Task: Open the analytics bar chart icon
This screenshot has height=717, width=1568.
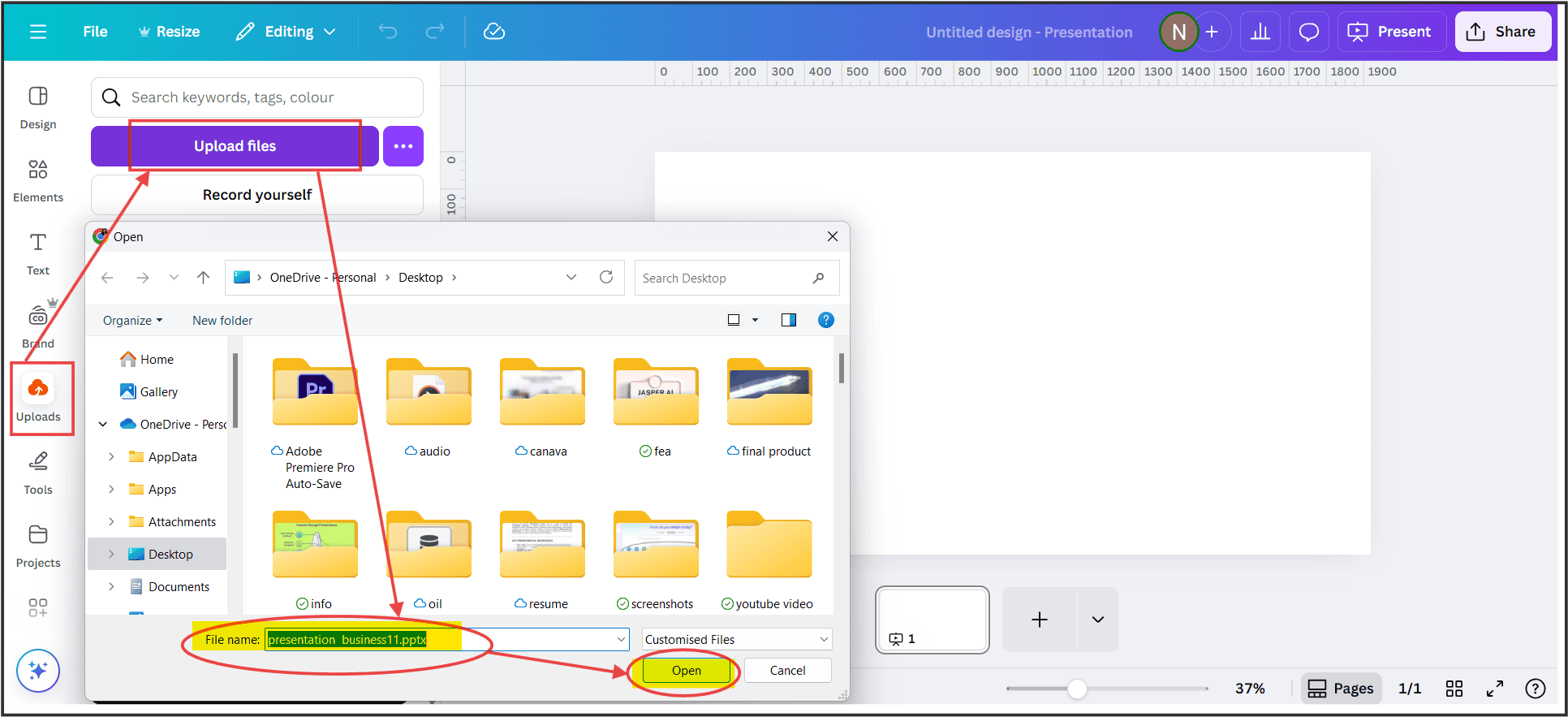Action: [x=1260, y=32]
